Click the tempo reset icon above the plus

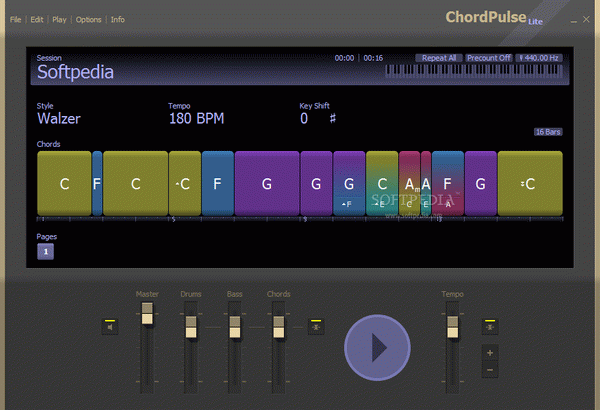490,327
